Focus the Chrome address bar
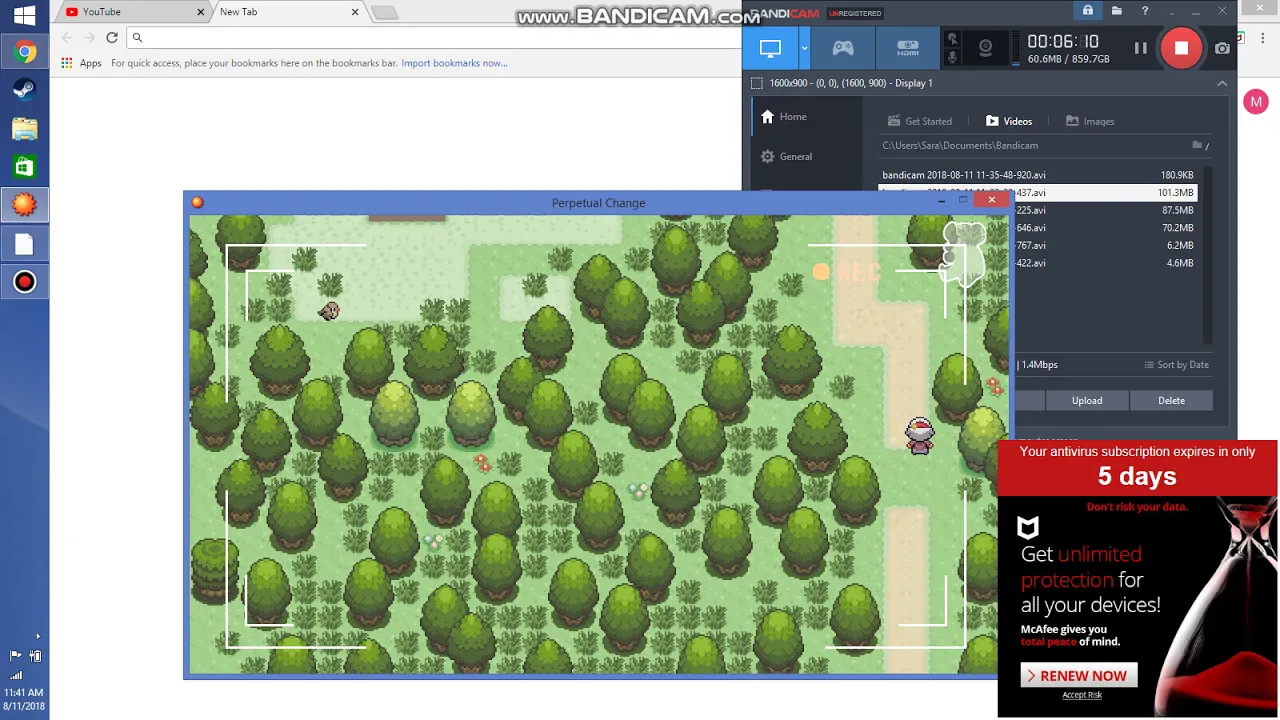Image resolution: width=1280 pixels, height=720 pixels. click(x=435, y=37)
